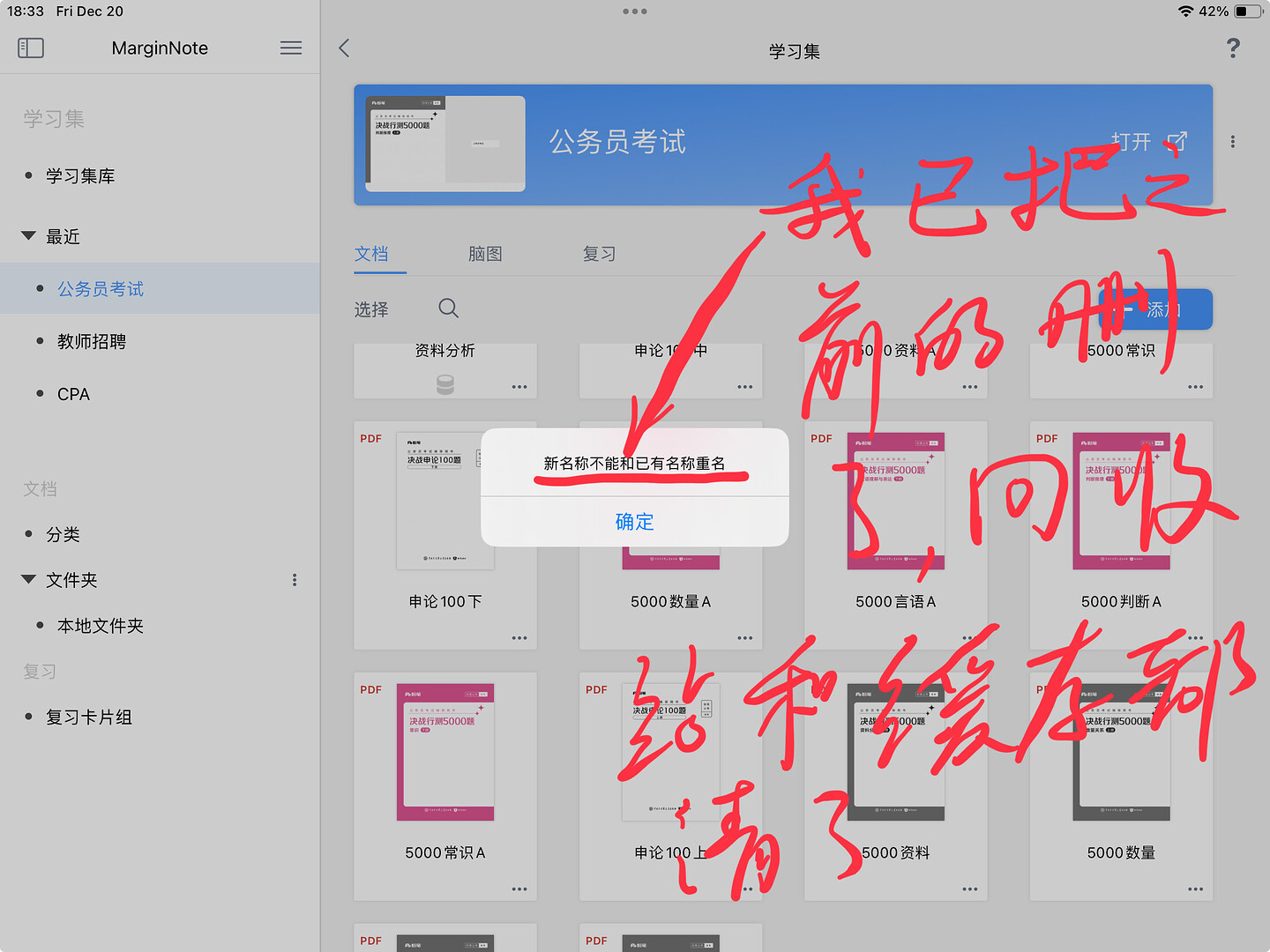The height and width of the screenshot is (952, 1270).
Task: Open more options for 5000资料A card
Action: click(970, 386)
